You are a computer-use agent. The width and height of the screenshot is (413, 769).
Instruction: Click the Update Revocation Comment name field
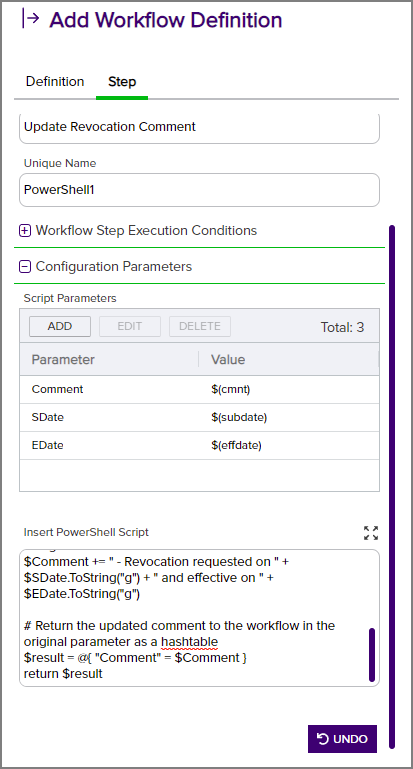coord(199,128)
